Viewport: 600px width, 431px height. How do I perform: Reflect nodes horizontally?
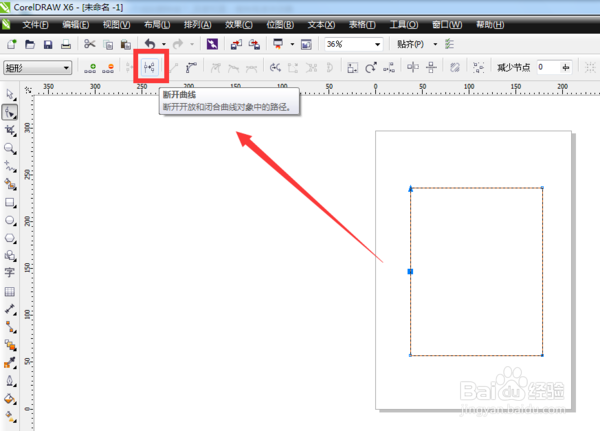click(412, 67)
